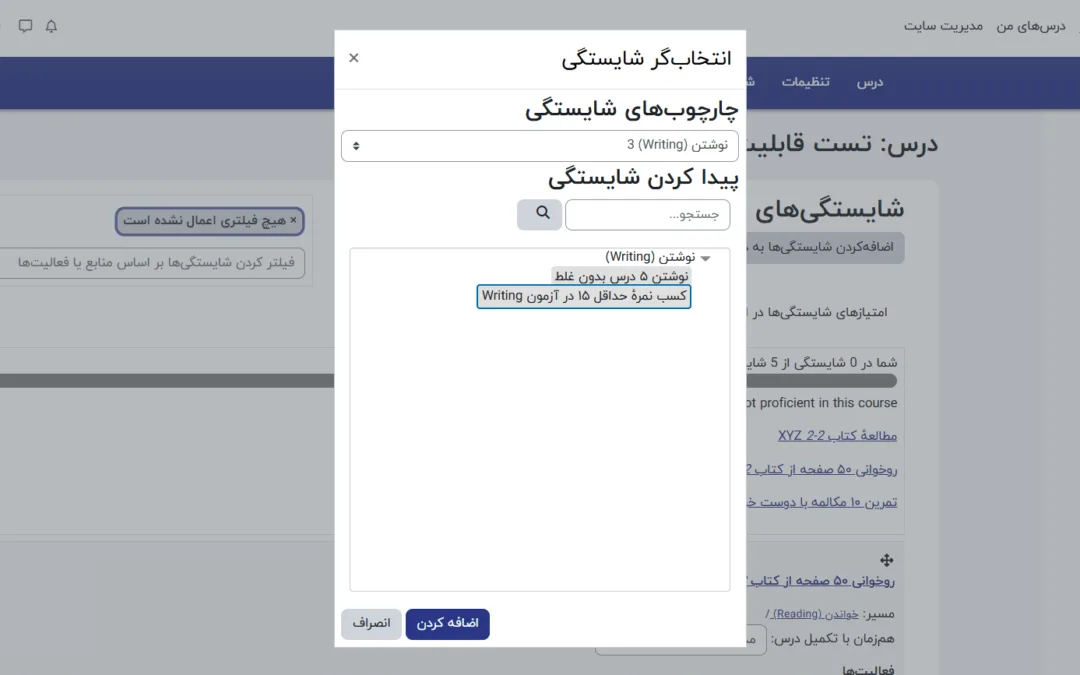Open the 'مدیریت سایت' menu item

(x=943, y=26)
